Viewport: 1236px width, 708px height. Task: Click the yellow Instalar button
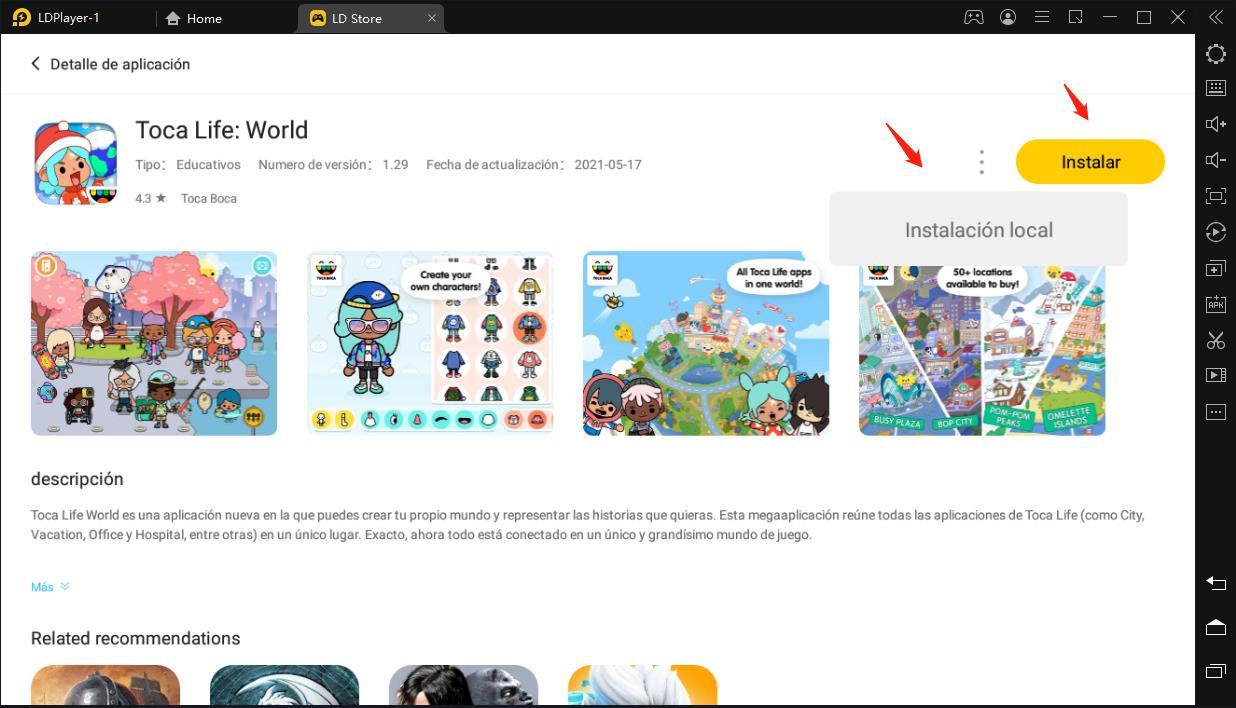click(1089, 162)
